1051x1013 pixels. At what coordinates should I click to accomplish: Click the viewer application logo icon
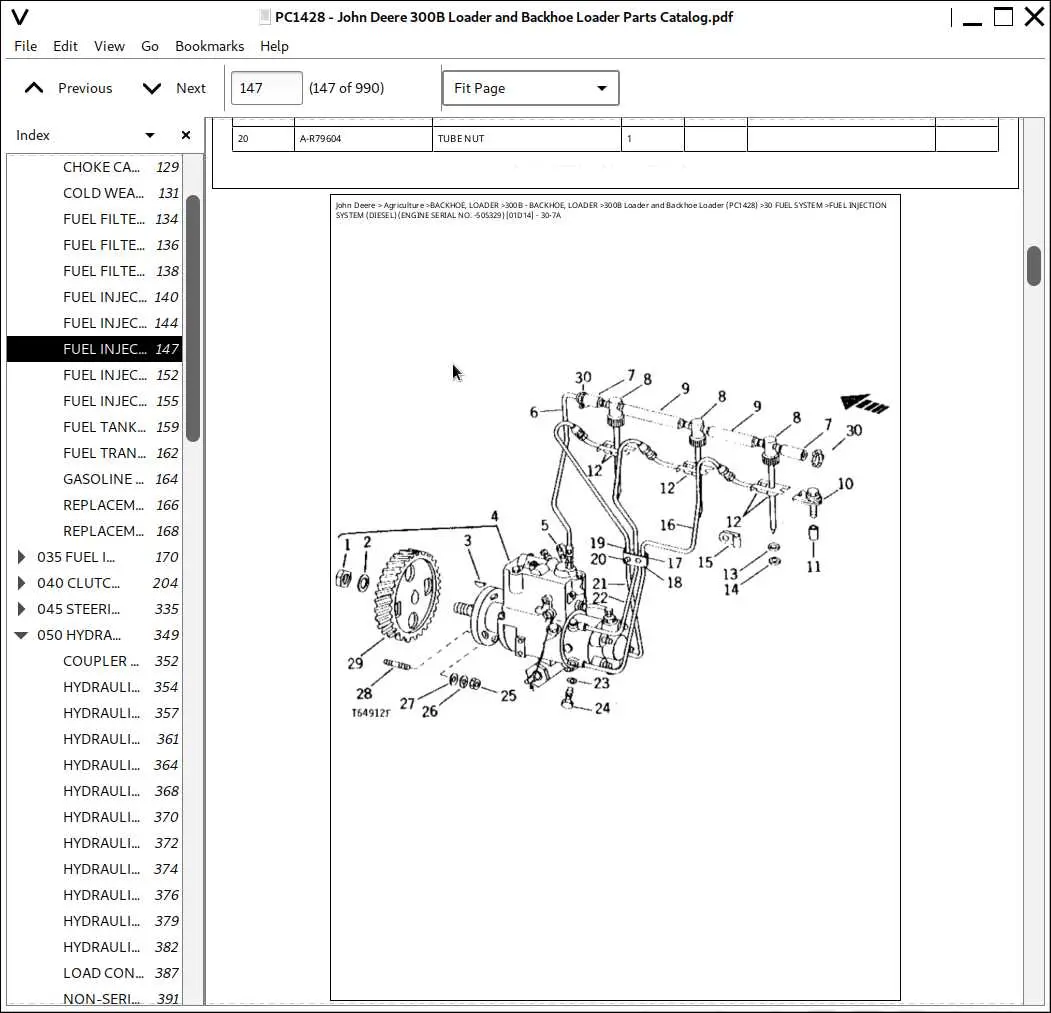pos(20,17)
